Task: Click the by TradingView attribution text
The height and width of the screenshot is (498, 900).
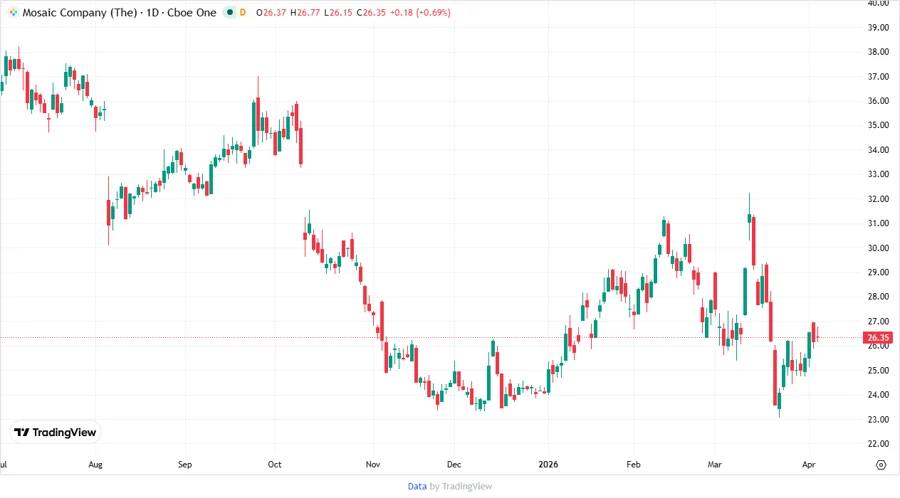Action: [461, 486]
